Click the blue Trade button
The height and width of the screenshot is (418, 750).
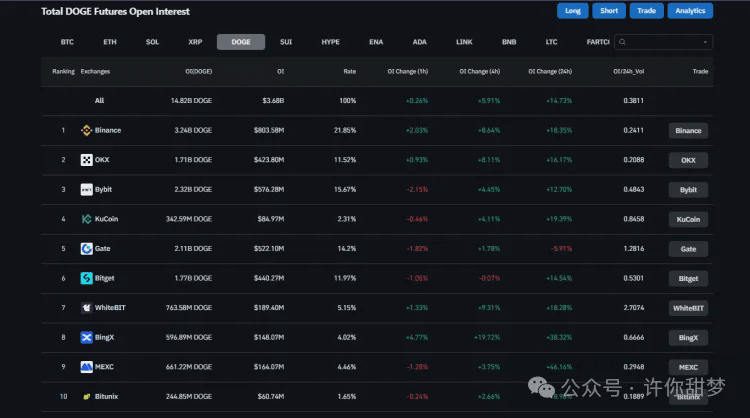coord(646,11)
